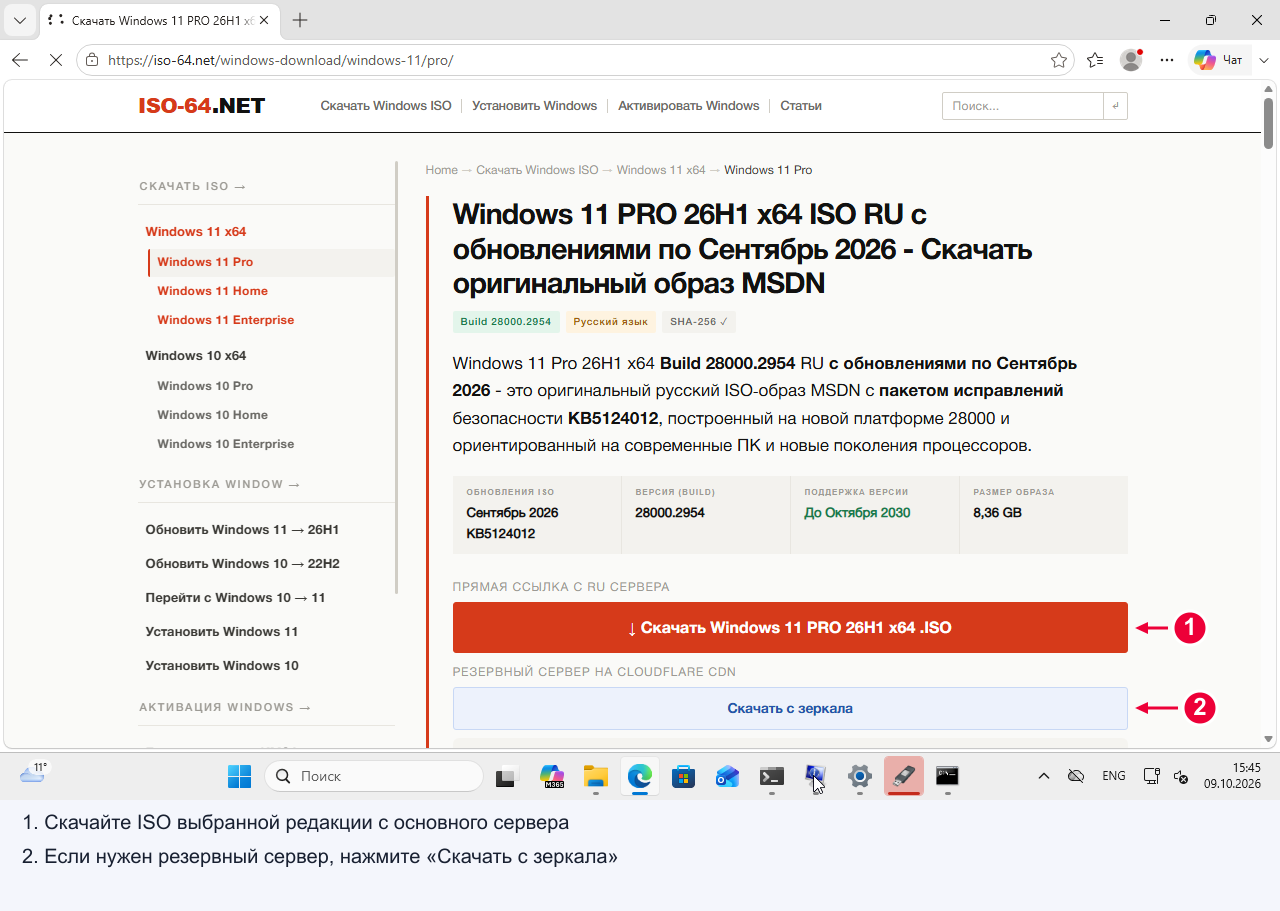This screenshot has height=911, width=1280.
Task: Open the Активировать Windows menu
Action: point(689,106)
